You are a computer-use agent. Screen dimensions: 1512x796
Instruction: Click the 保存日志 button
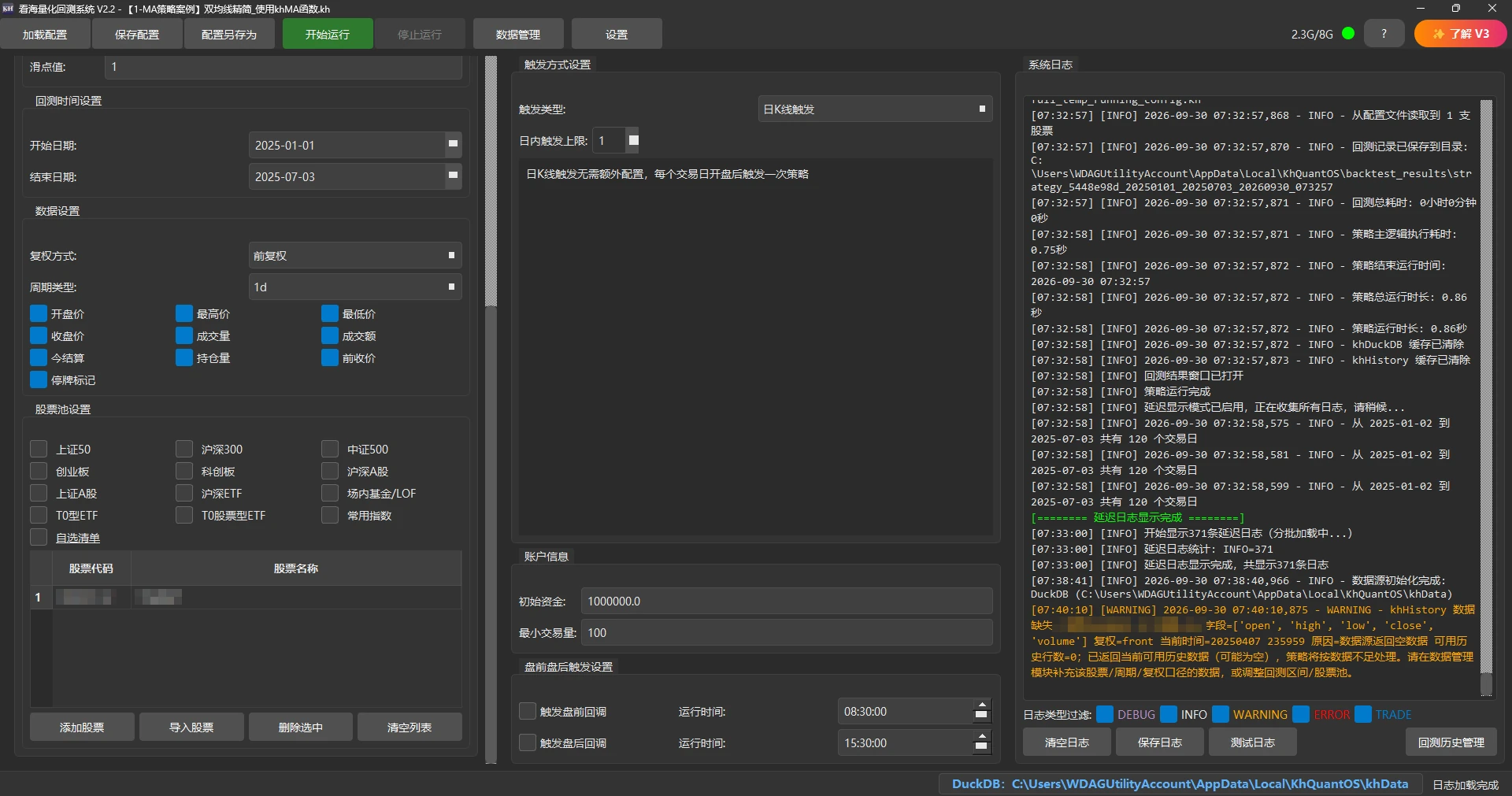(1160, 742)
